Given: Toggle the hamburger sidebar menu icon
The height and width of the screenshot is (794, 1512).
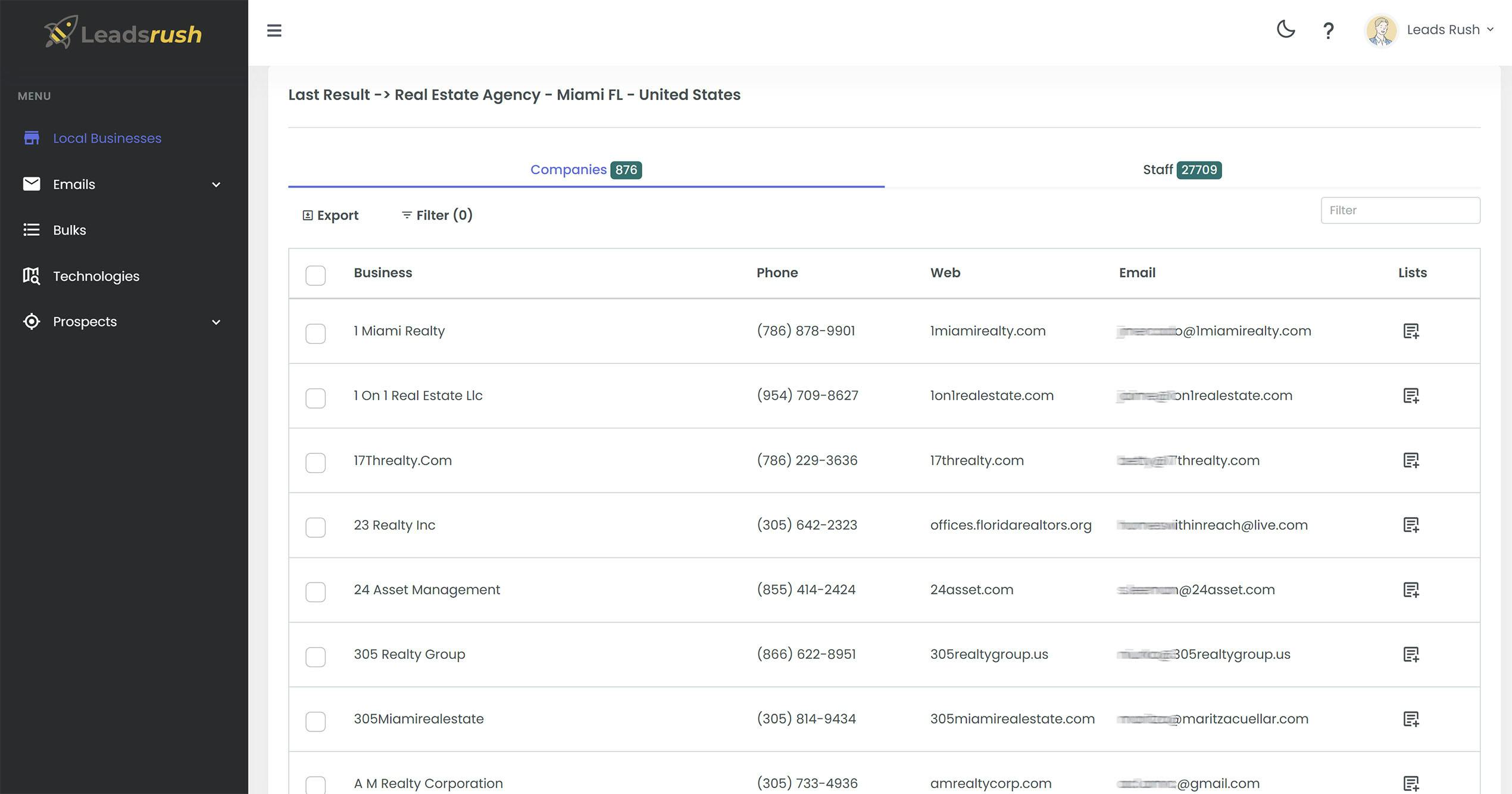Looking at the screenshot, I should [274, 30].
